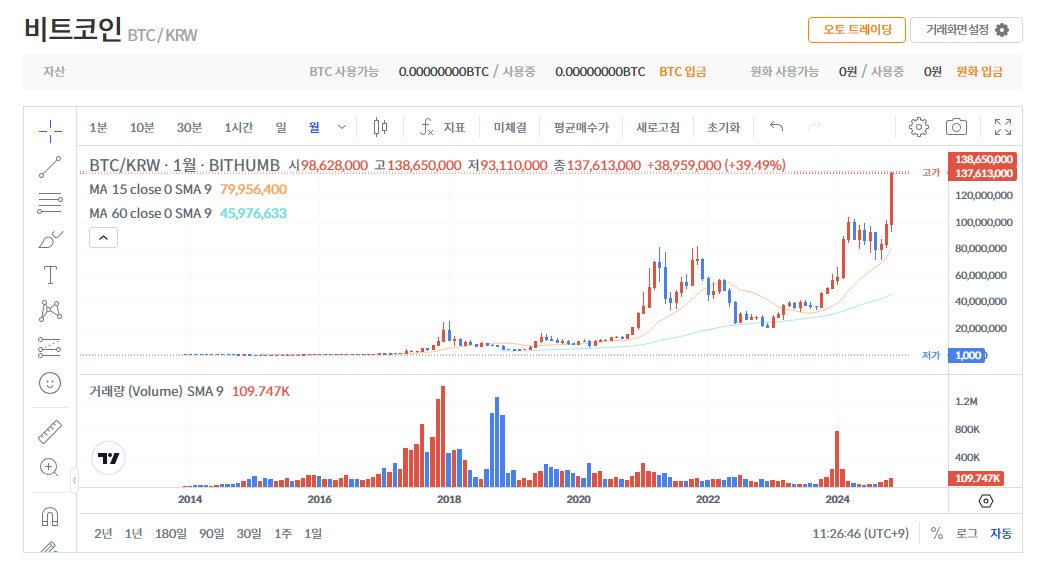Open the forecast and measurement tools
Screen dimensions: 1055x584
(x=50, y=347)
